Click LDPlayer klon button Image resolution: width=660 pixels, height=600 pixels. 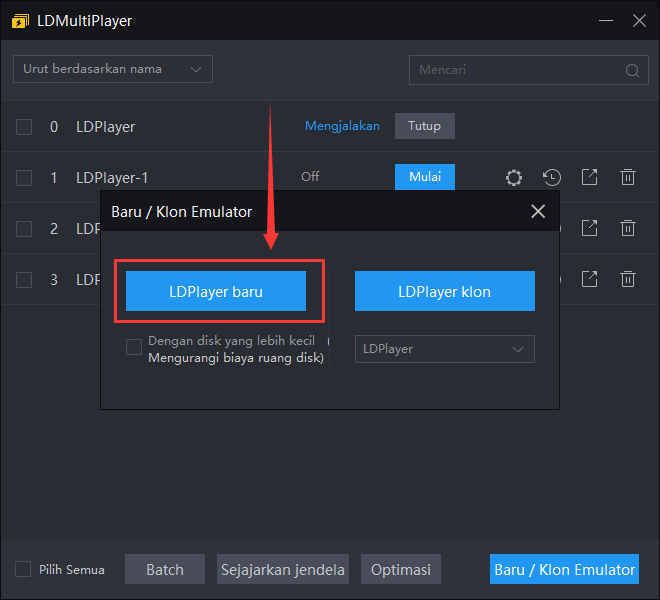(444, 291)
